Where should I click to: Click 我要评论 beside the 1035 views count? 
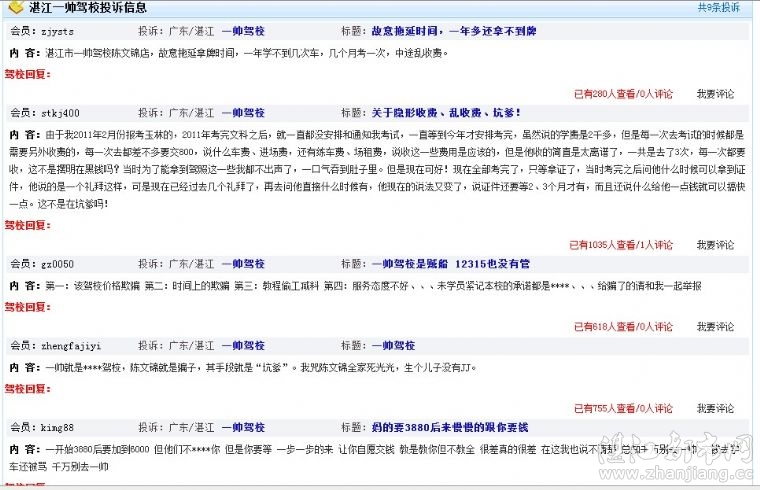(715, 244)
